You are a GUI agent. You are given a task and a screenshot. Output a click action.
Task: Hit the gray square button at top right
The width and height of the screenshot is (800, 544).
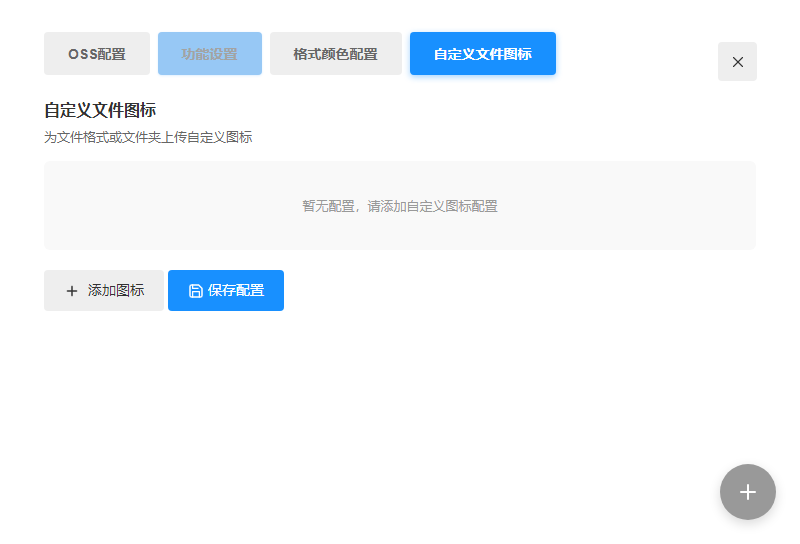[737, 62]
